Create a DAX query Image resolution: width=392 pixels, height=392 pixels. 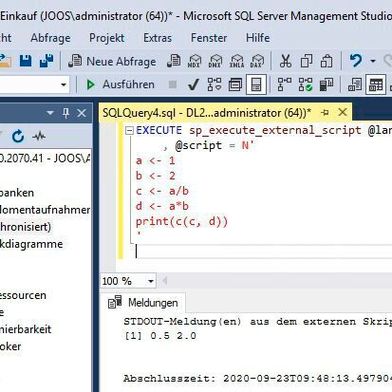257,61
